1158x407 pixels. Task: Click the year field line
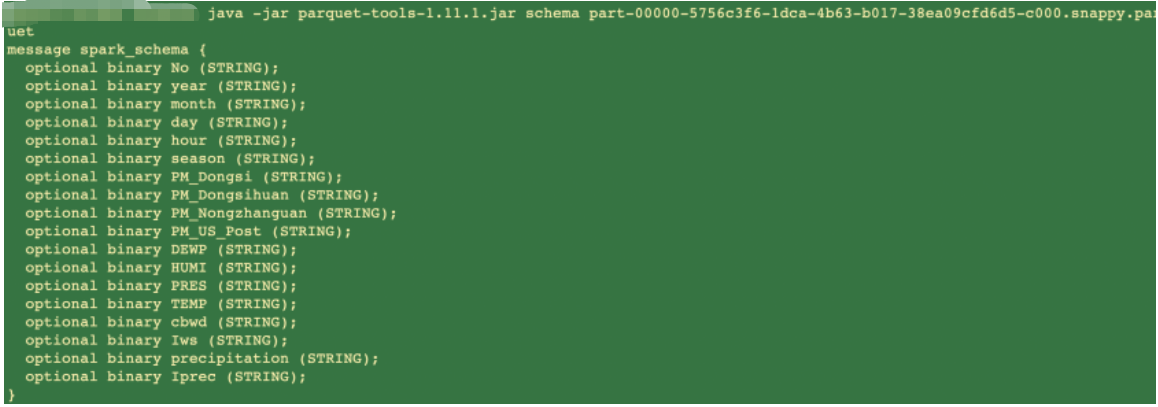pos(161,86)
